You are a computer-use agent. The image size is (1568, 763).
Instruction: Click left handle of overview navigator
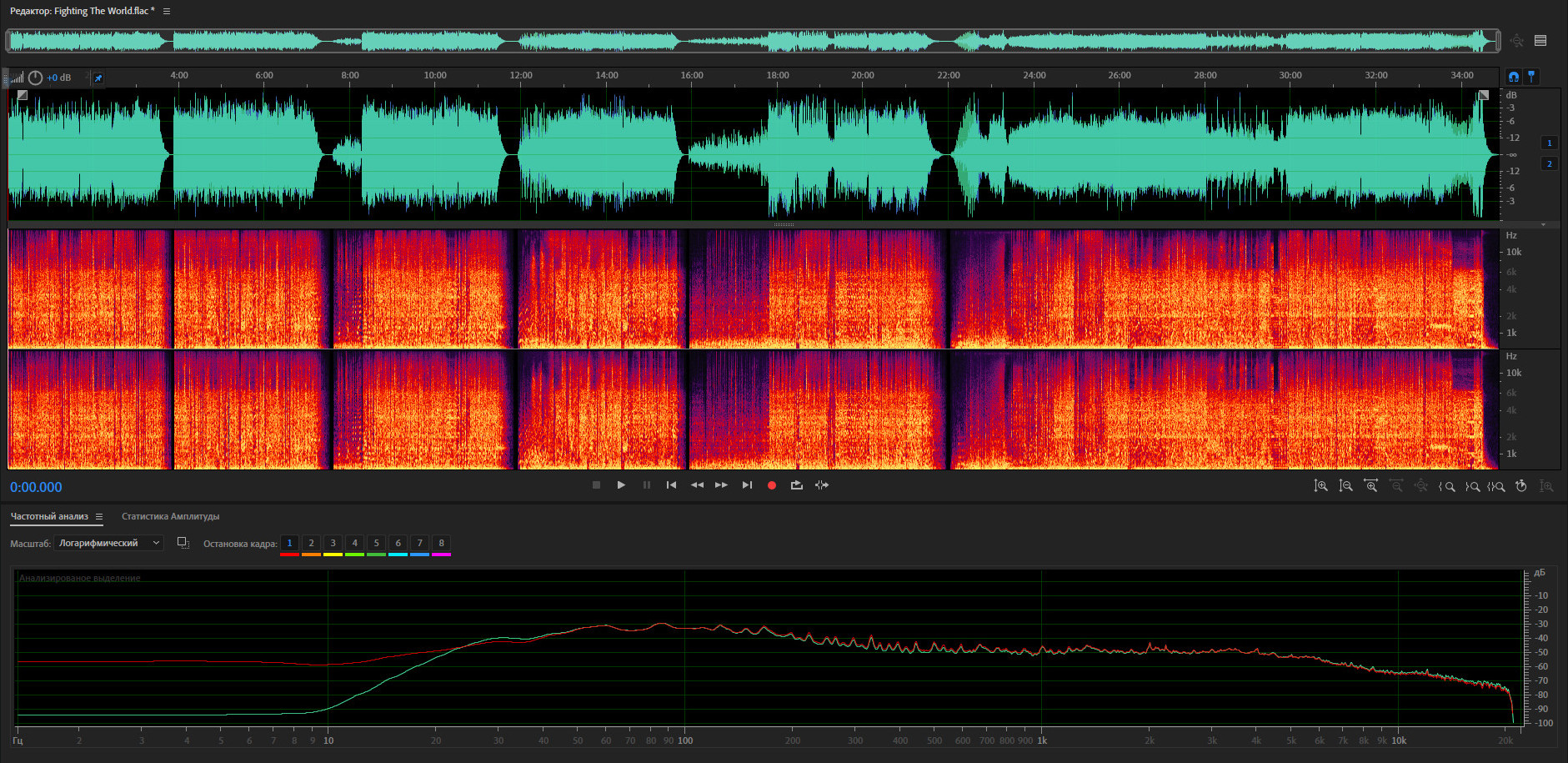coord(9,40)
